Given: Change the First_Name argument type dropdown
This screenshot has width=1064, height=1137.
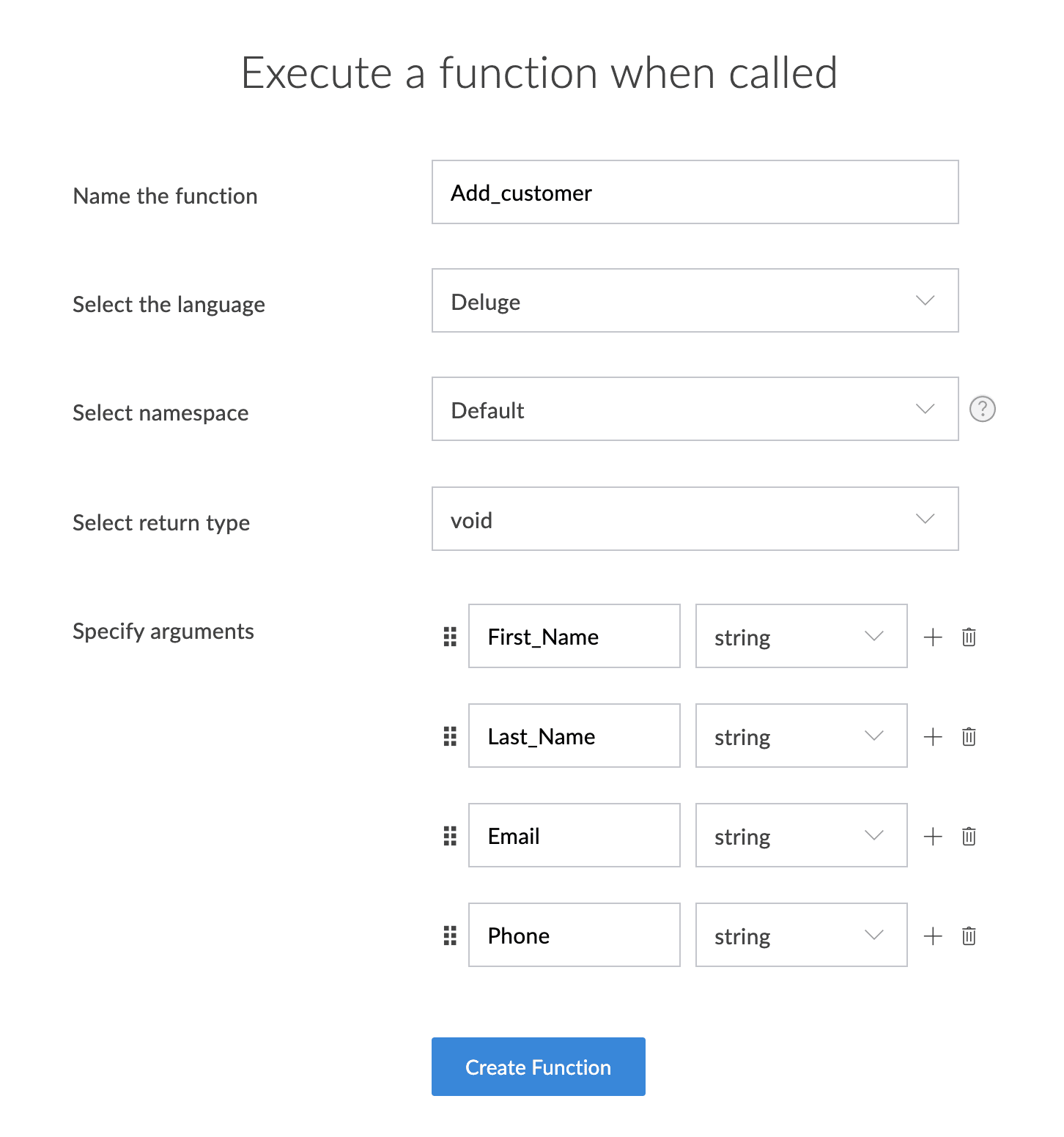Looking at the screenshot, I should [x=801, y=636].
